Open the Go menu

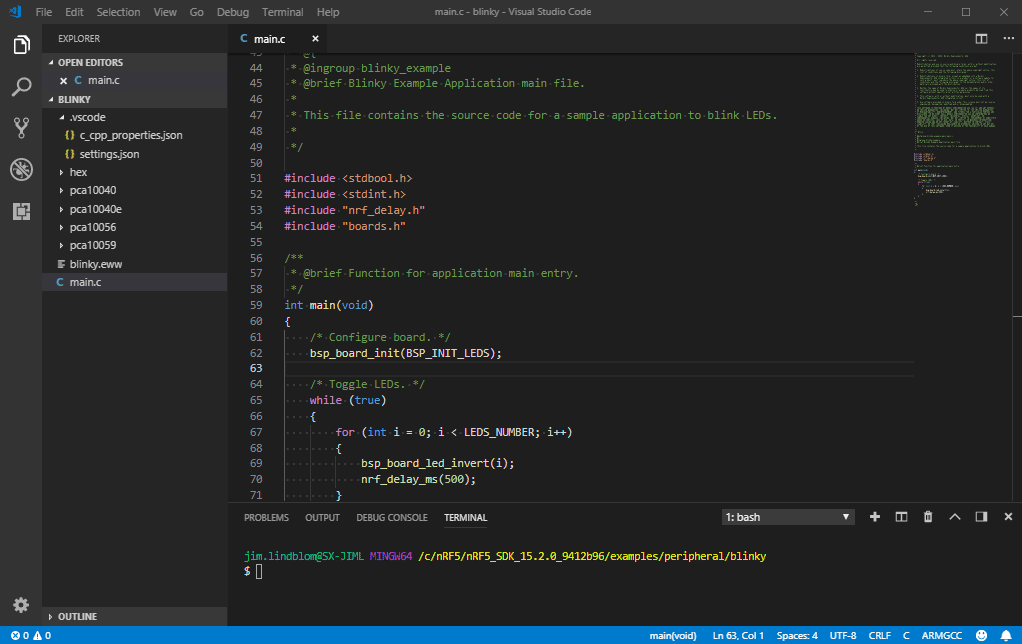pyautogui.click(x=196, y=12)
